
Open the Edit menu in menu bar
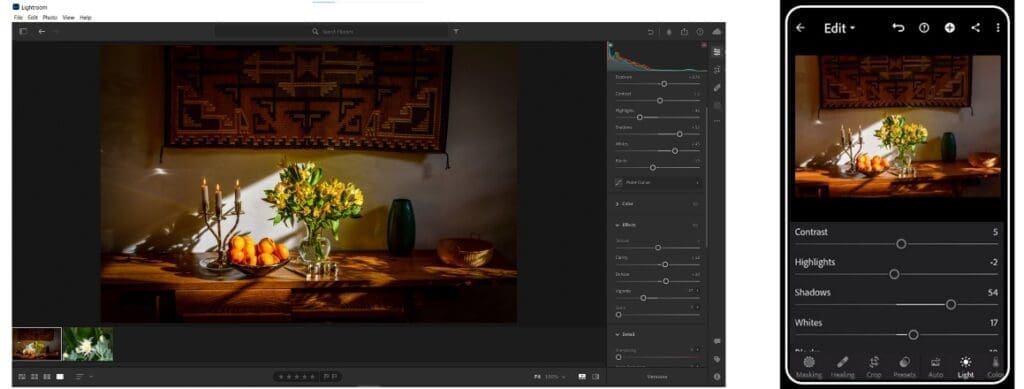[x=33, y=18]
